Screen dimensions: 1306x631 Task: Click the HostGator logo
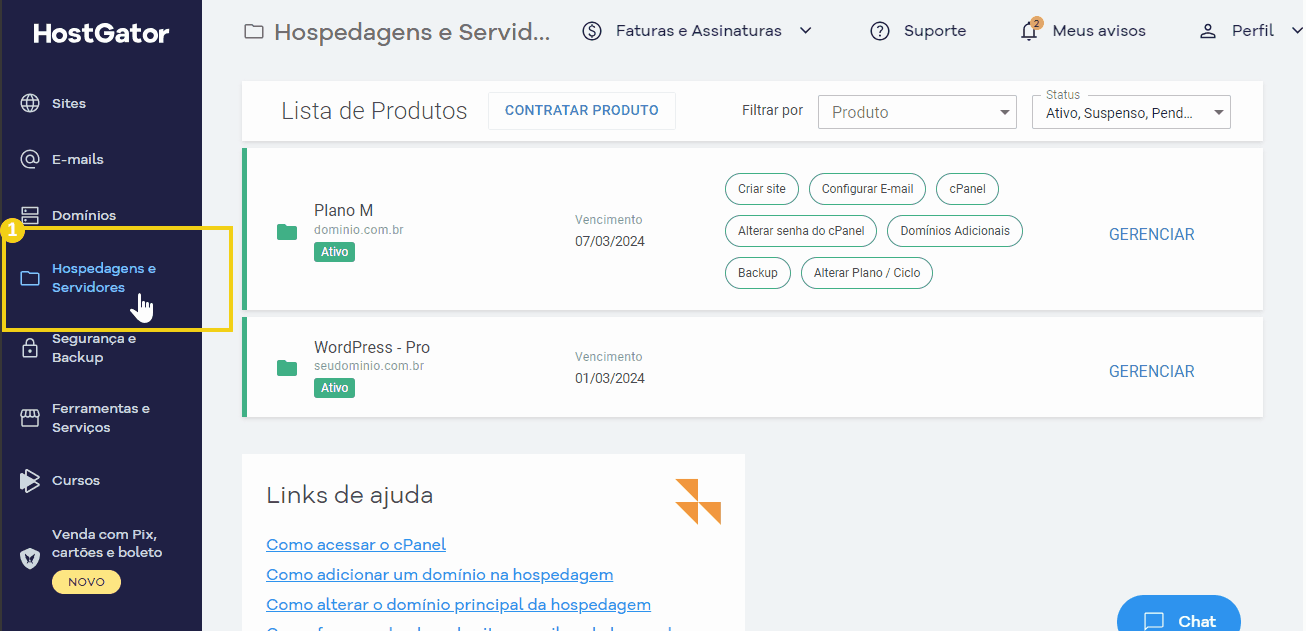[x=101, y=33]
